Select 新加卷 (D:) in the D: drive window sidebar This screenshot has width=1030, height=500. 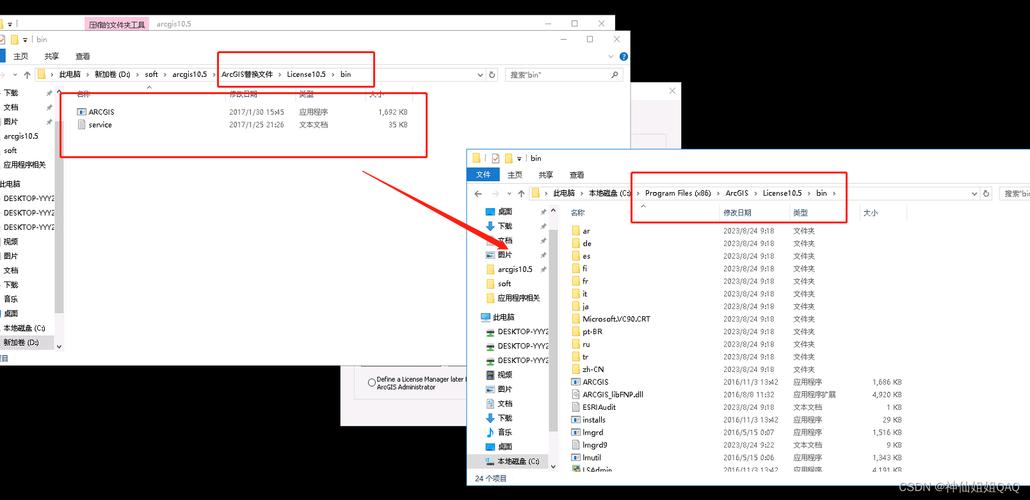[x=21, y=342]
